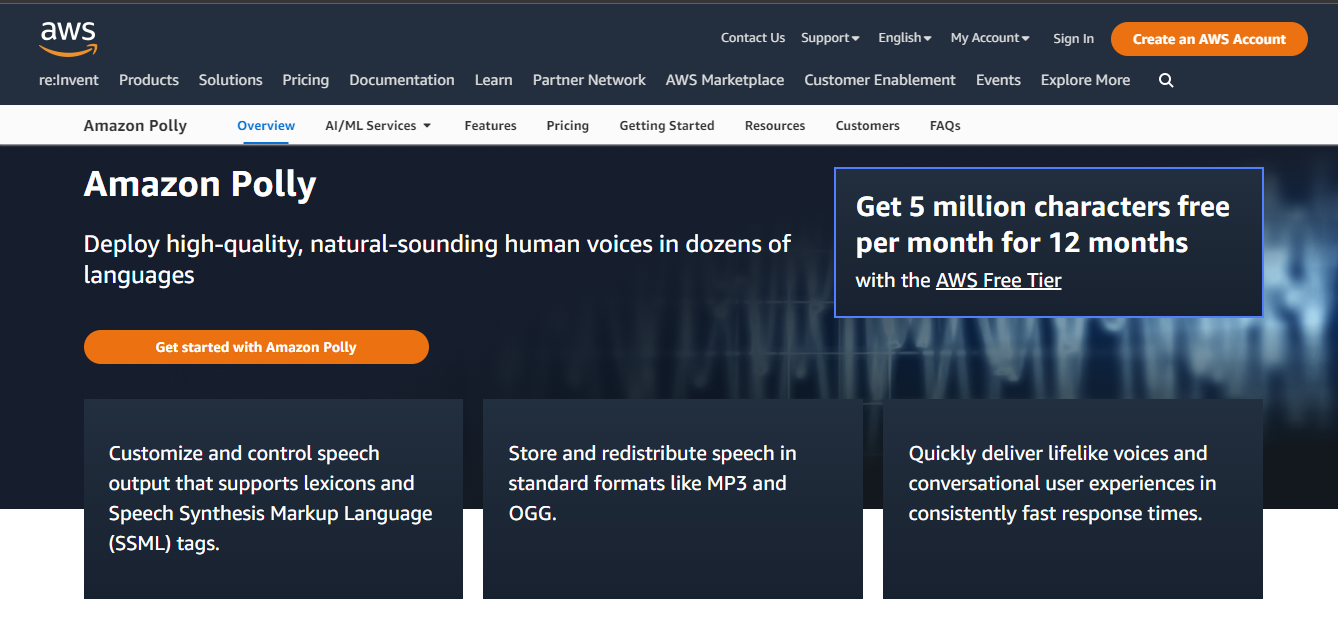The width and height of the screenshot is (1338, 639).
Task: Select the FAQs tab
Action: [945, 126]
